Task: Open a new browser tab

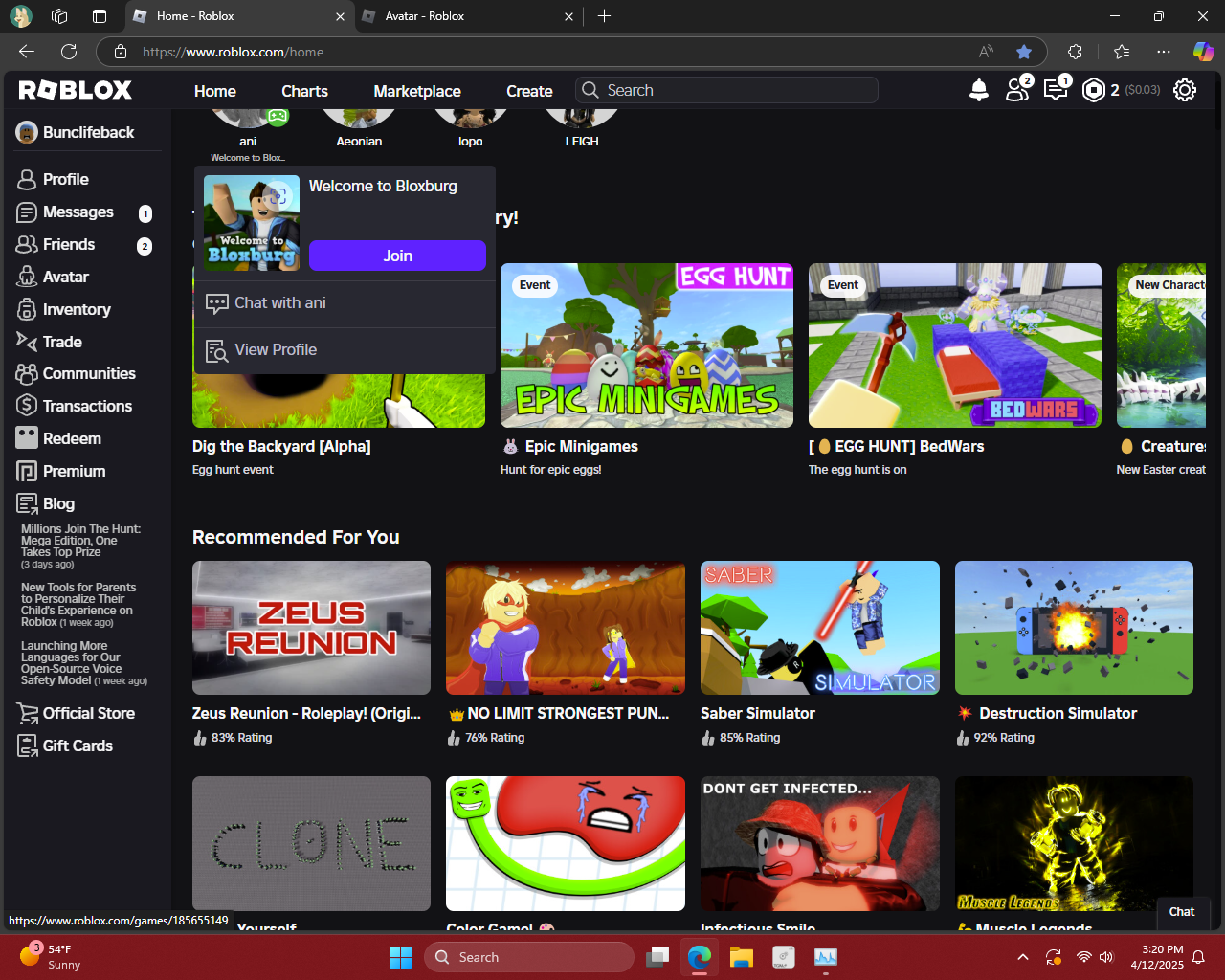Action: [604, 16]
